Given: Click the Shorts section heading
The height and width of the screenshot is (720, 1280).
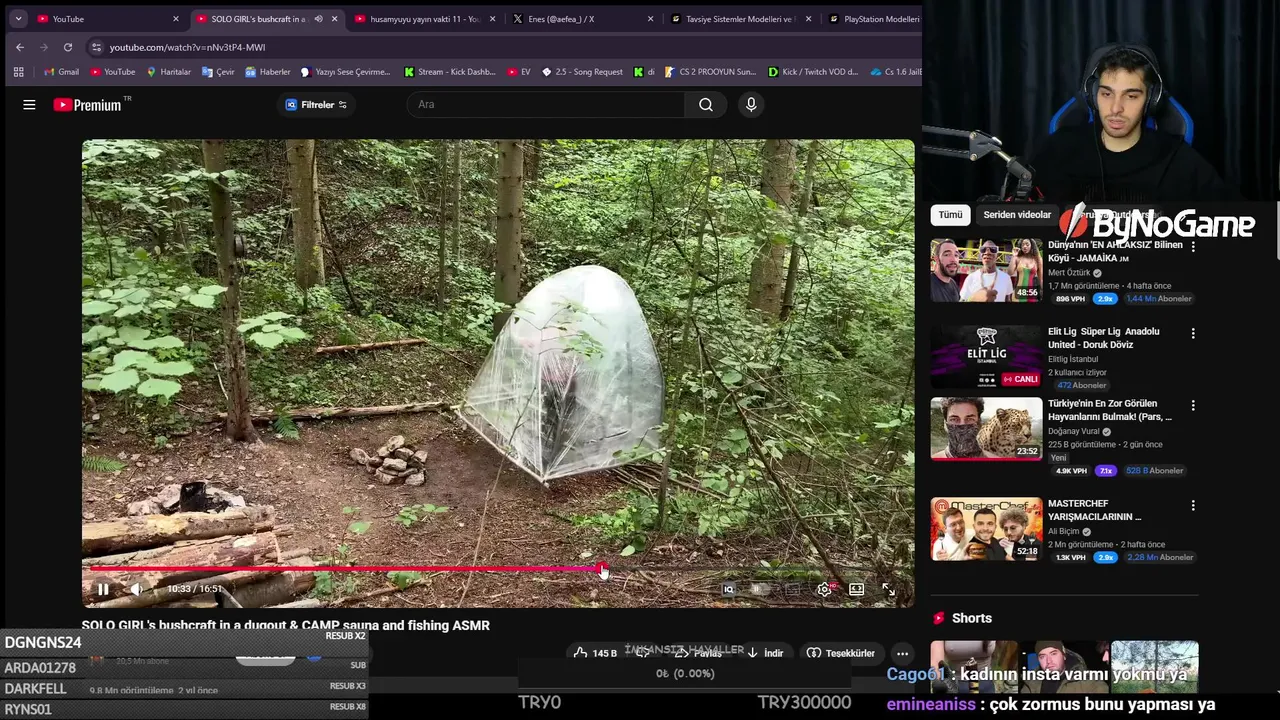Looking at the screenshot, I should pos(972,618).
